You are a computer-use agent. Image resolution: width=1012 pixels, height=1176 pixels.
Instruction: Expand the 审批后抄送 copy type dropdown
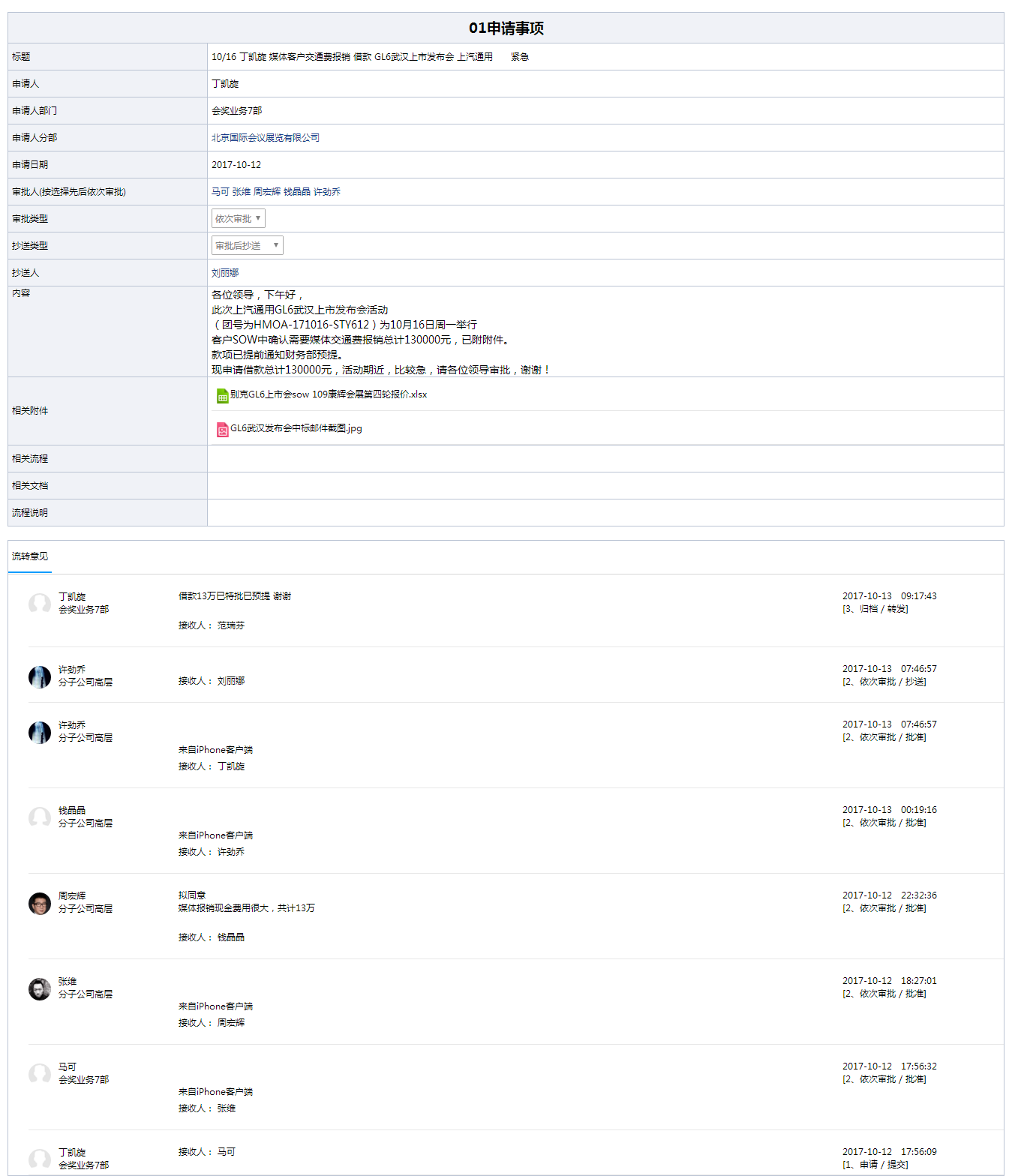[x=247, y=246]
